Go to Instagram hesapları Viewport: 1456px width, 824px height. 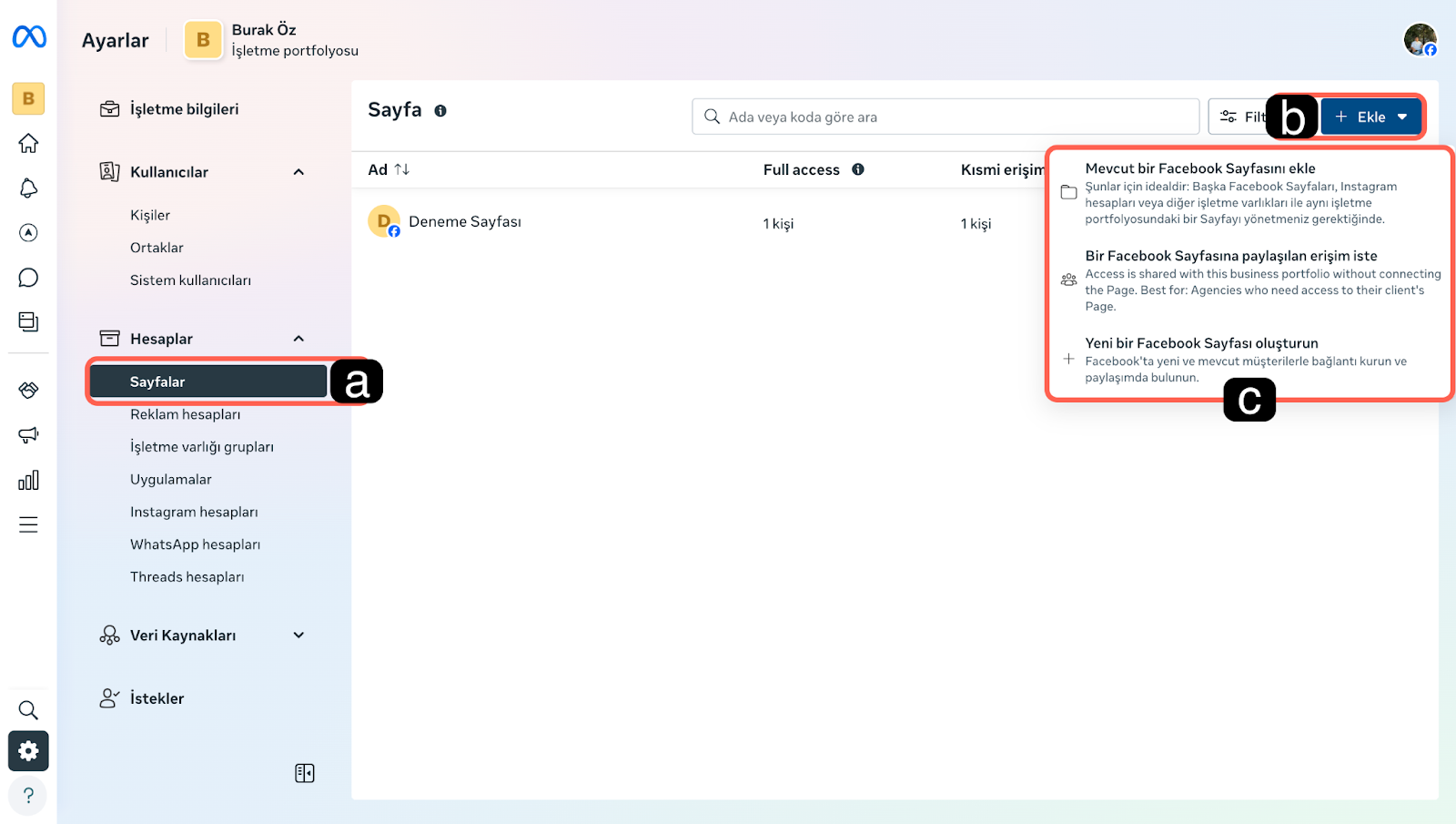pyautogui.click(x=194, y=512)
